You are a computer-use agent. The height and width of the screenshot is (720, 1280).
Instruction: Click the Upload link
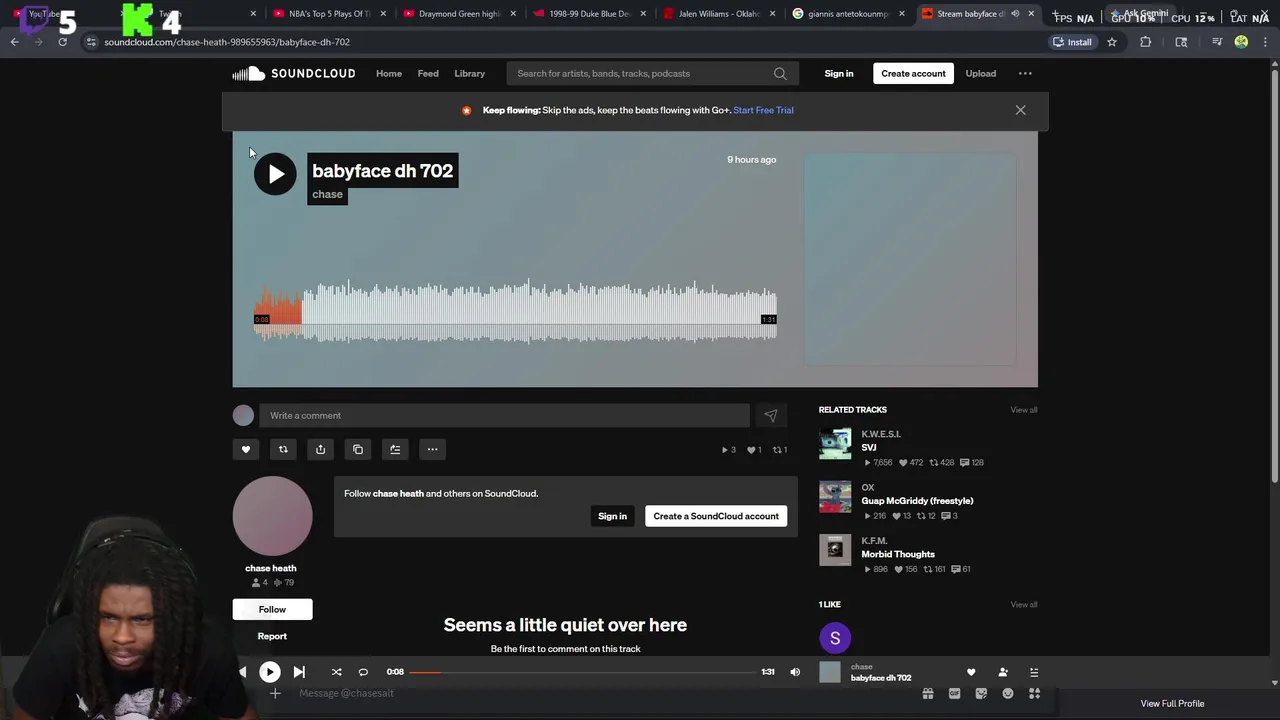[980, 73]
